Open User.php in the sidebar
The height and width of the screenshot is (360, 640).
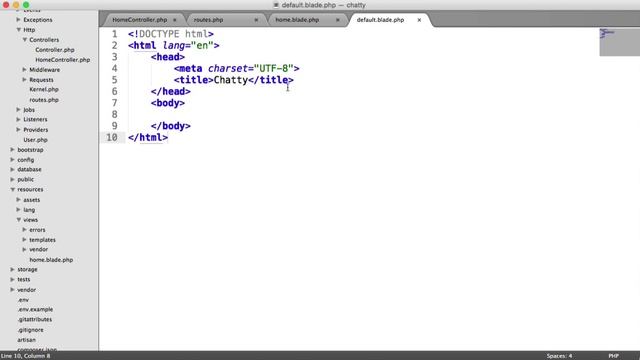36,140
